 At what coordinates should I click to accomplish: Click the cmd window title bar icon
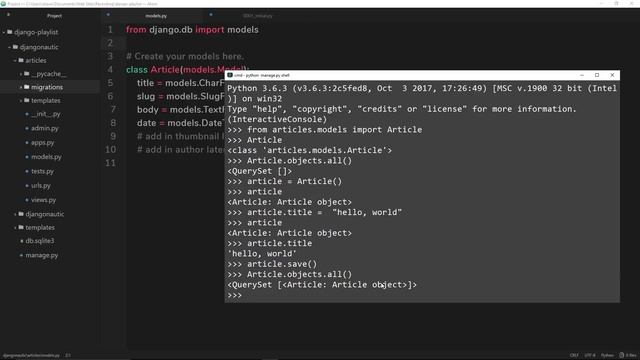(x=230, y=75)
